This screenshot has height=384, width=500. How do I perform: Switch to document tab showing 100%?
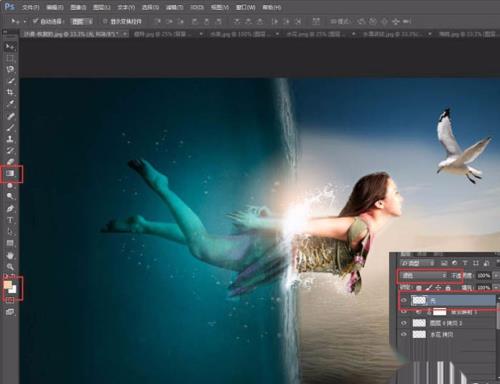coord(242,34)
